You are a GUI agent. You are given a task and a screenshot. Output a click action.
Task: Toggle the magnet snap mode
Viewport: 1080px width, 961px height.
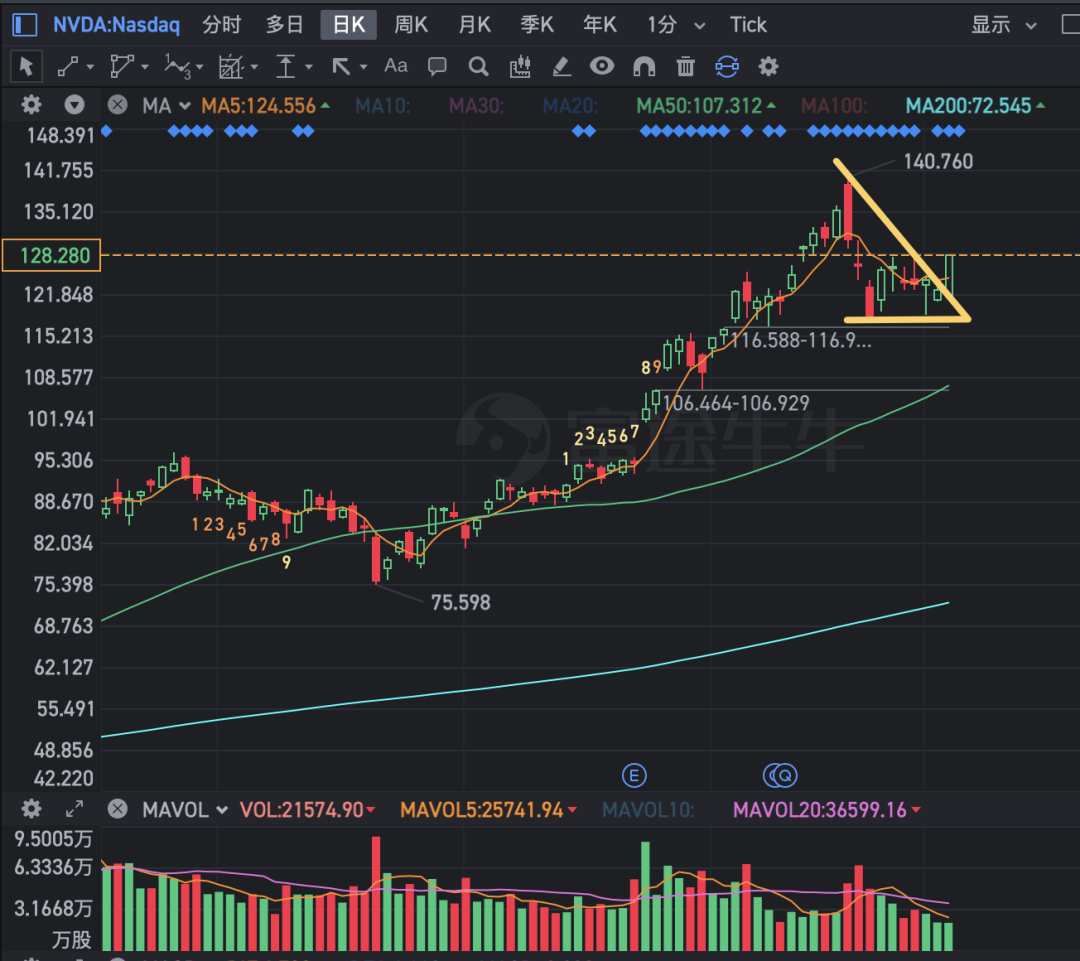click(644, 67)
